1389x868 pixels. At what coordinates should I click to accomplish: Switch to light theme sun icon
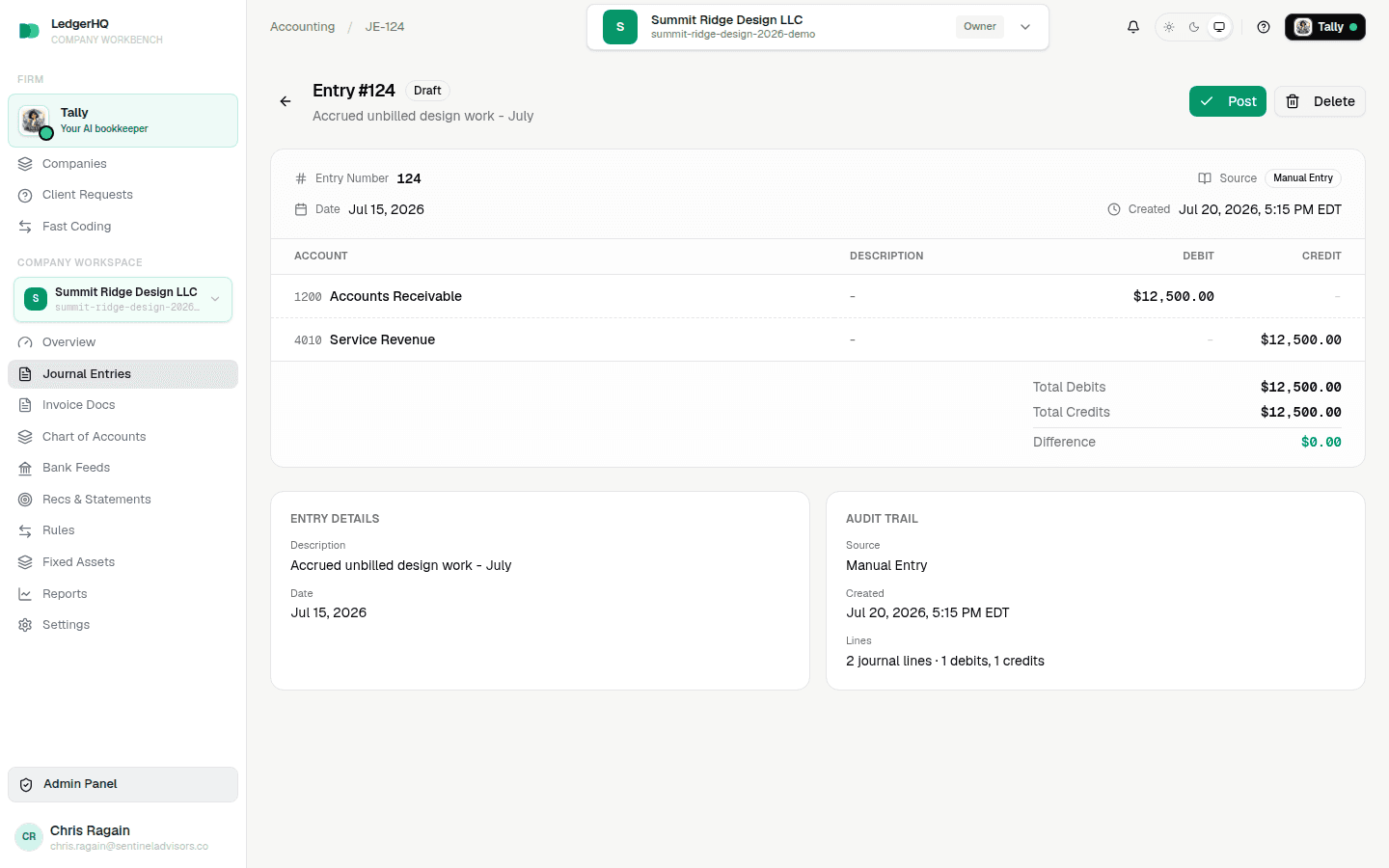pyautogui.click(x=1169, y=27)
